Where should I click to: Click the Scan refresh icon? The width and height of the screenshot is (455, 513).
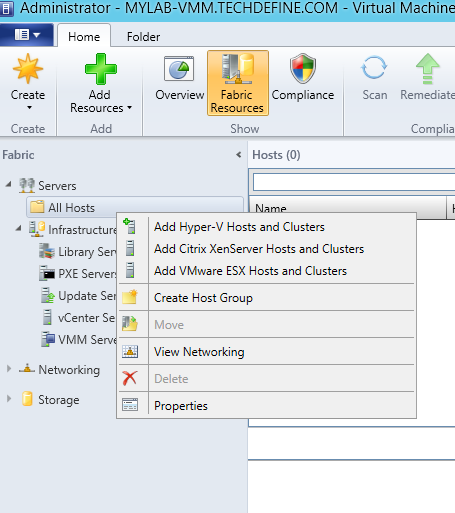pyautogui.click(x=374, y=68)
